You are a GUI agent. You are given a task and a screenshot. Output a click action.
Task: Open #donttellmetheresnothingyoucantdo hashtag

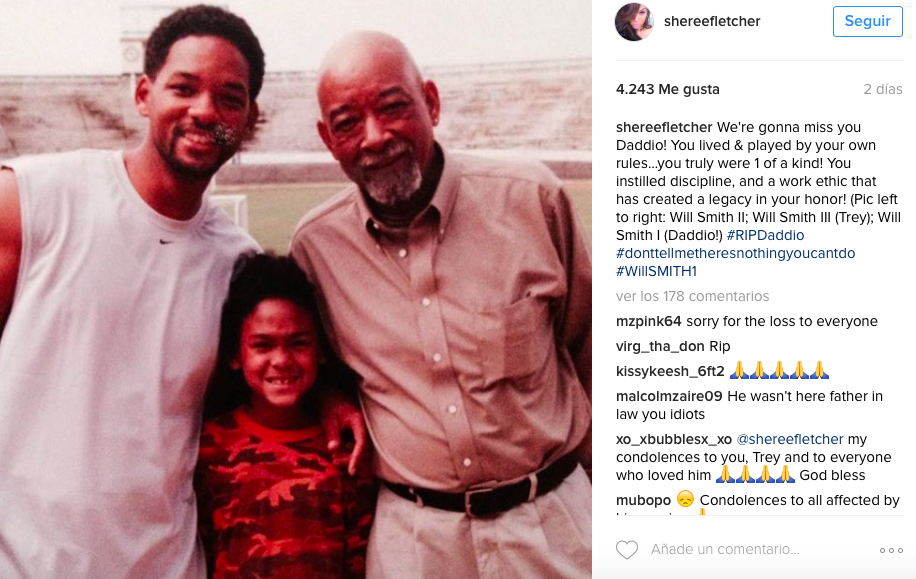735,254
